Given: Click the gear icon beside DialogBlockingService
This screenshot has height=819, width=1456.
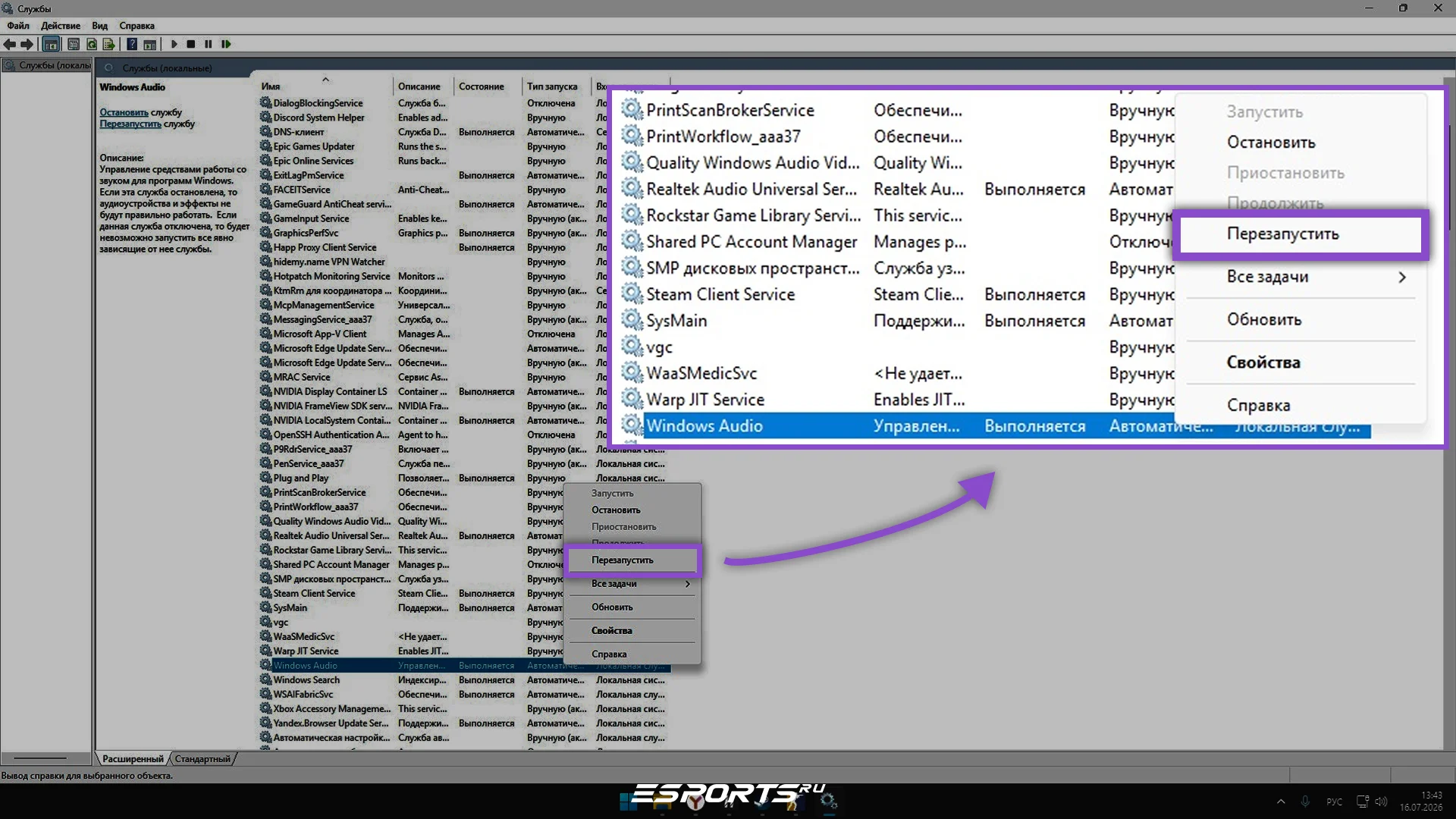Looking at the screenshot, I should [265, 103].
